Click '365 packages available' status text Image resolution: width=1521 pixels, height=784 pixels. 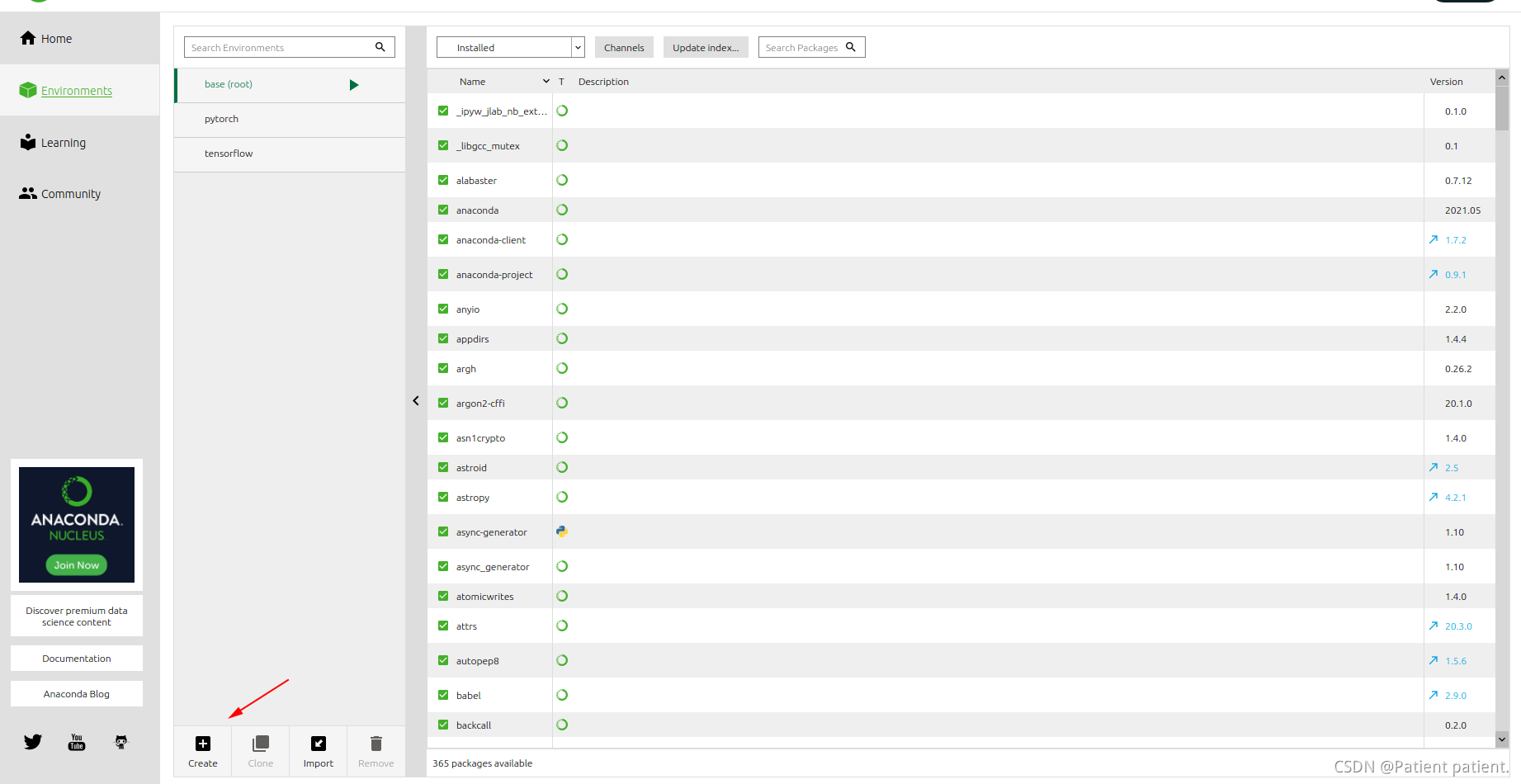pos(482,763)
